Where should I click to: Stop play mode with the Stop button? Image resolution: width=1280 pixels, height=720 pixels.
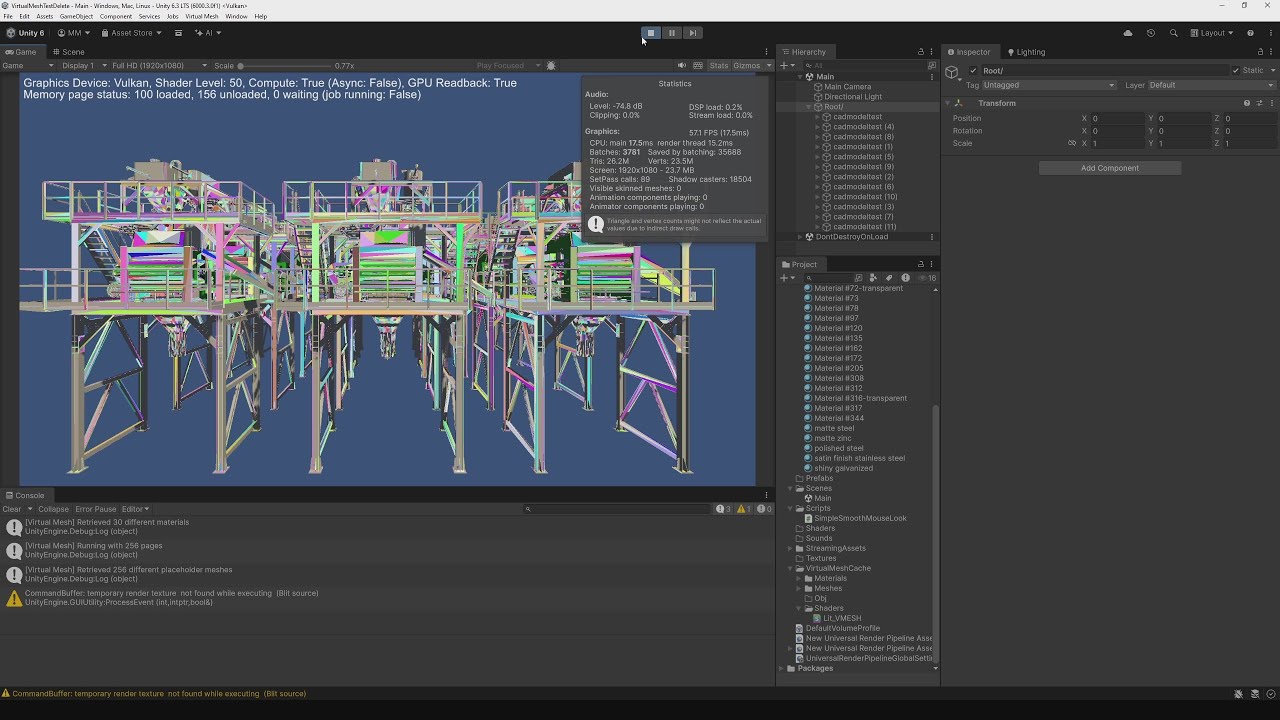[650, 33]
